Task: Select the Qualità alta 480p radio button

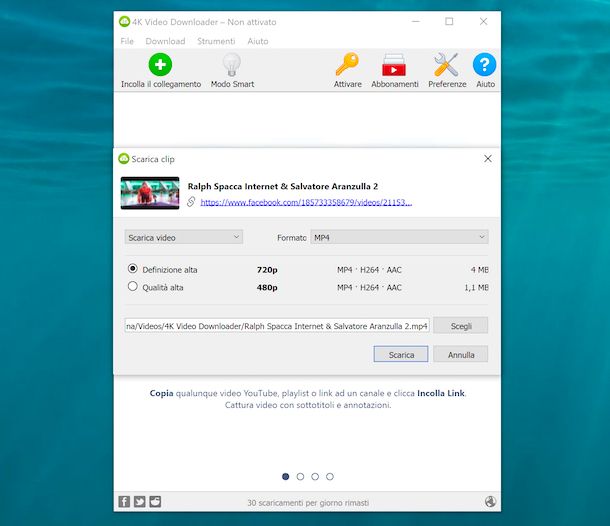Action: click(133, 286)
